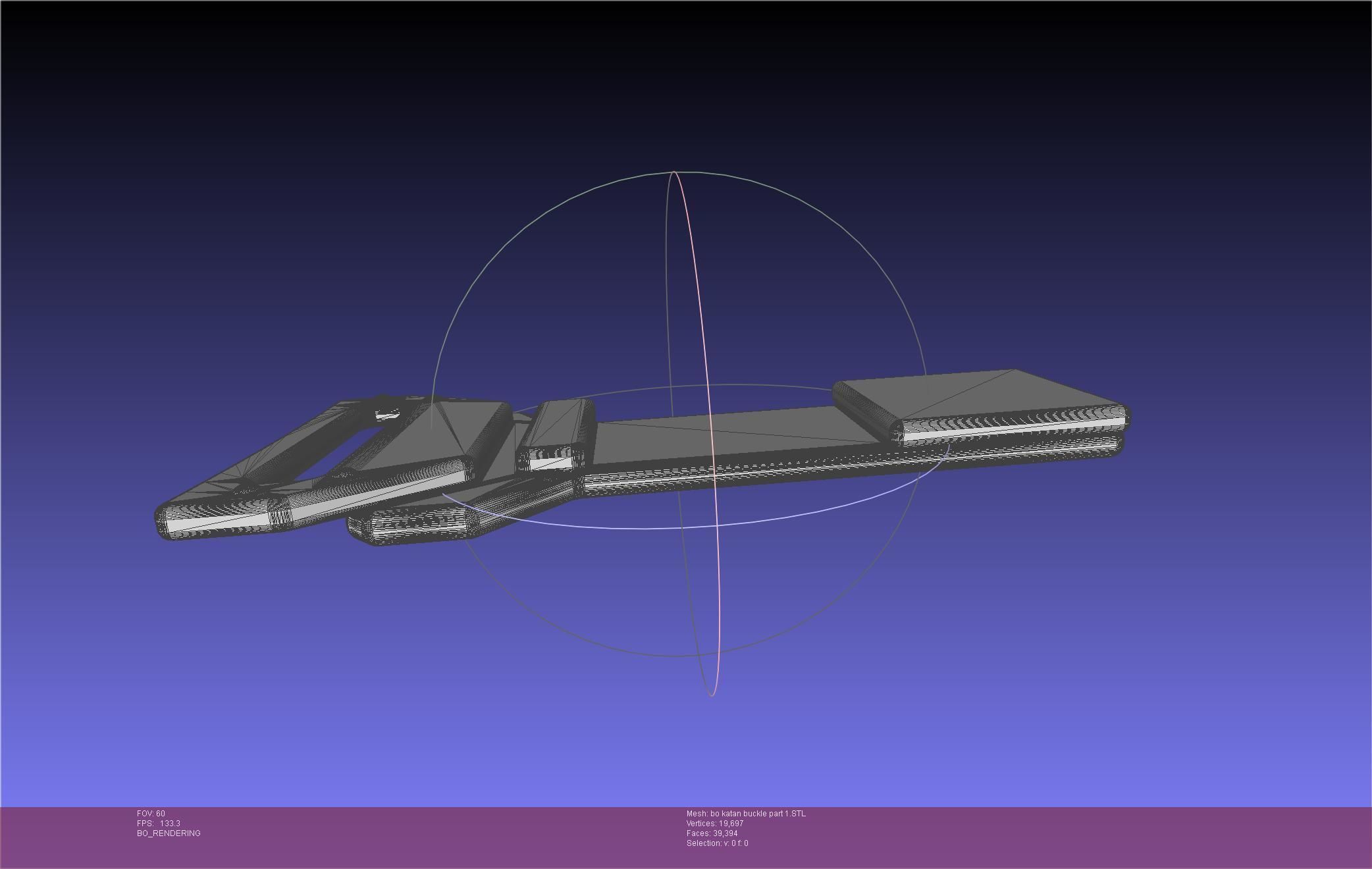Click the lower front prong of the buckle
This screenshot has height=869, width=1372.
(x=415, y=529)
